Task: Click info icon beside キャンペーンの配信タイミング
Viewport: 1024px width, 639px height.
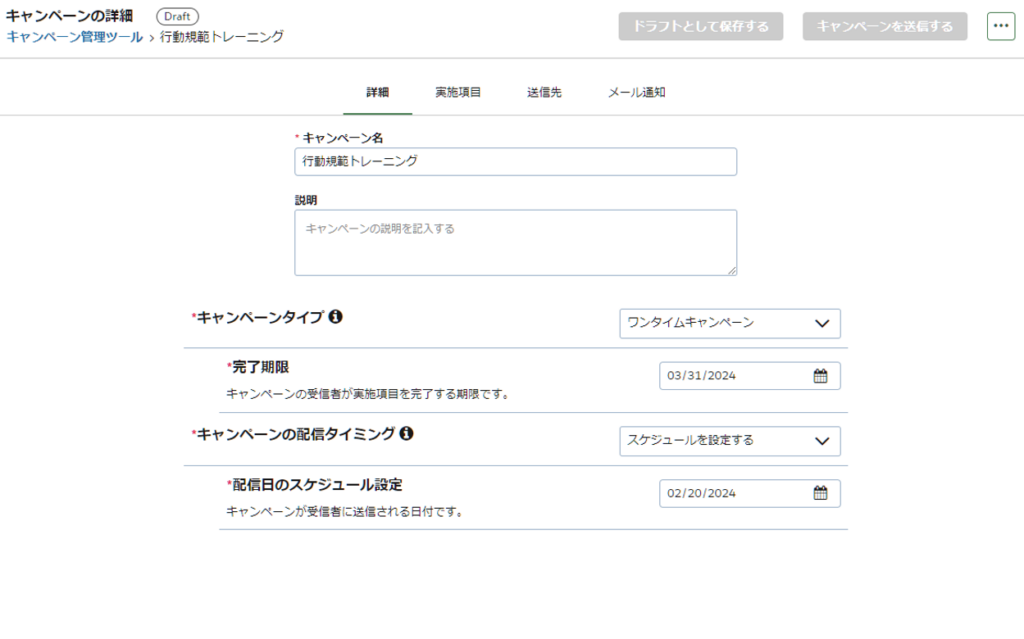Action: 406,433
